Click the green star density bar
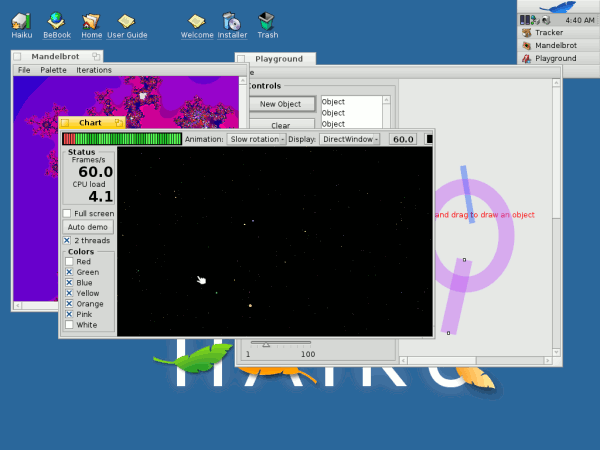 [130, 139]
